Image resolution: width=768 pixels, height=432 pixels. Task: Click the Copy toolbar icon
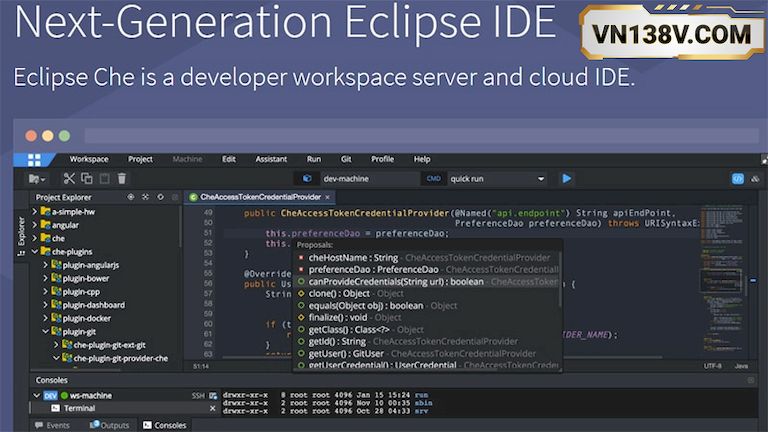87,179
